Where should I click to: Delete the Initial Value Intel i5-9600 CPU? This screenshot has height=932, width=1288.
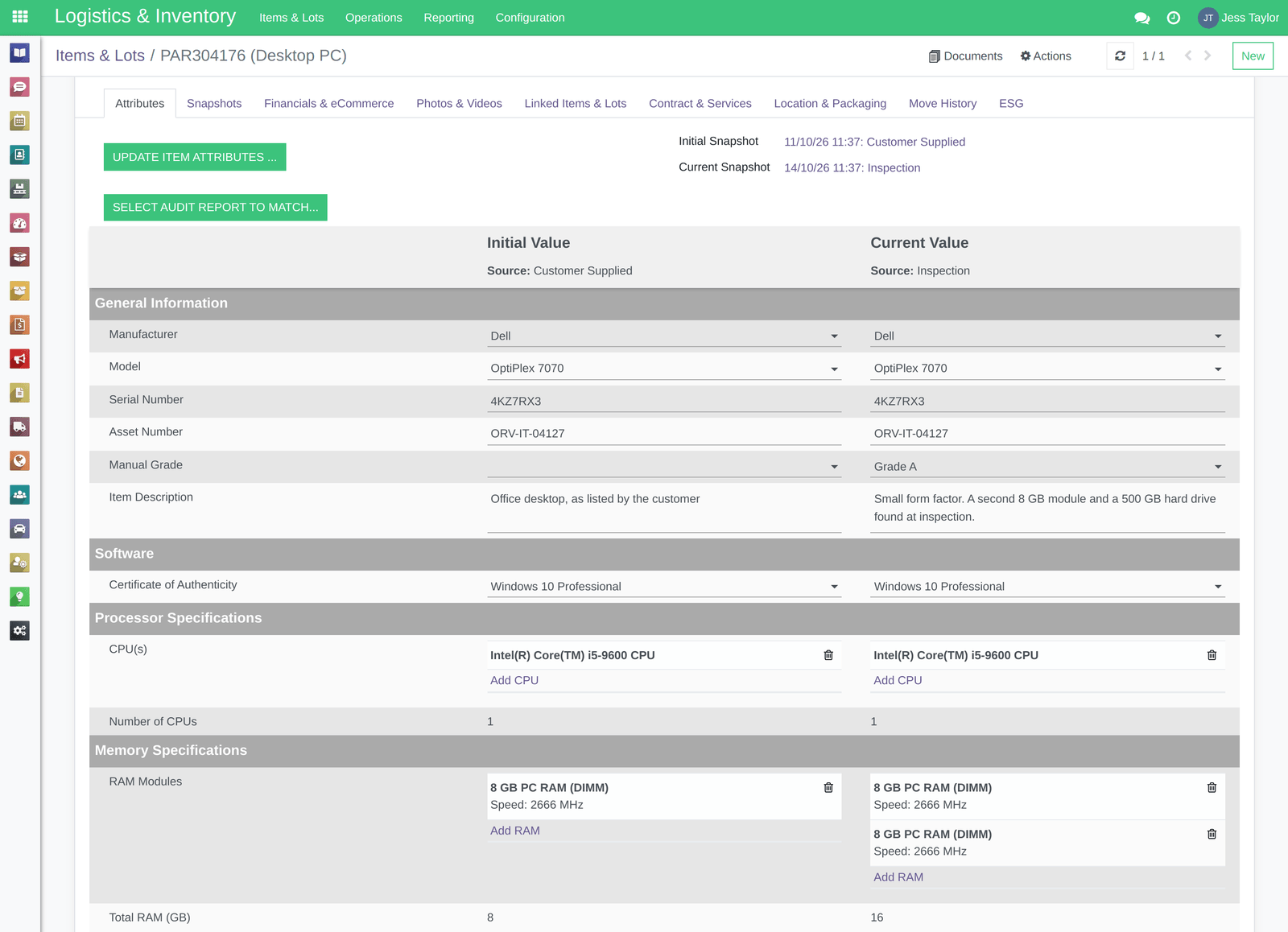tap(828, 655)
